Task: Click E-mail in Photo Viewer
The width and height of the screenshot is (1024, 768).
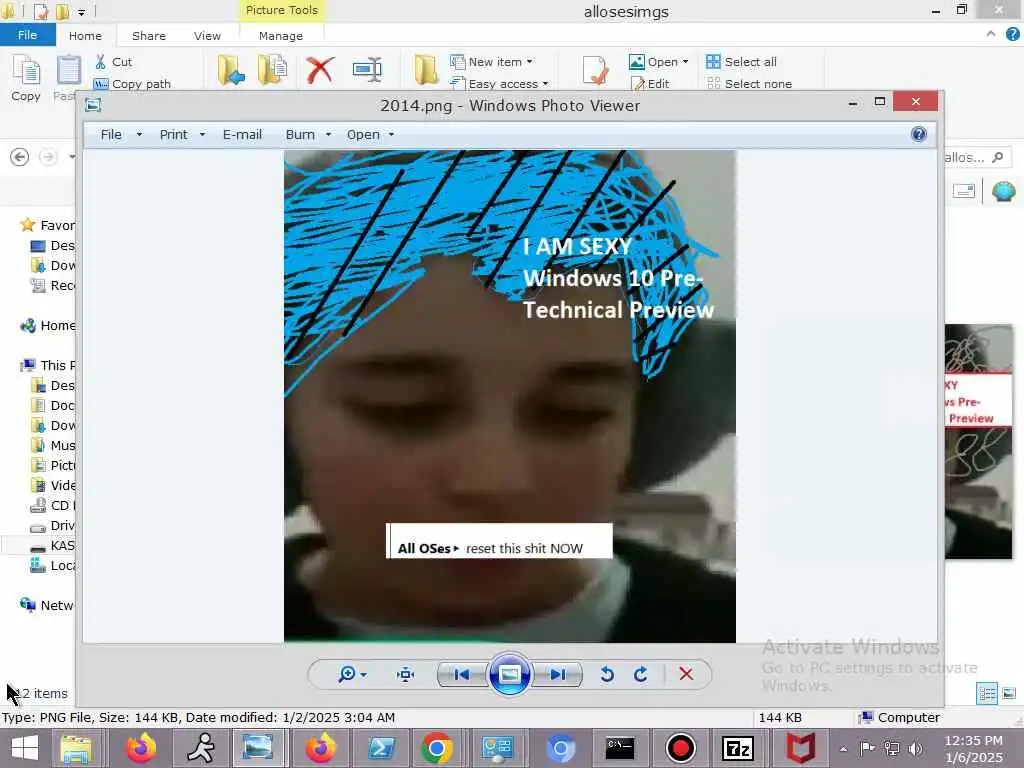Action: pos(242,135)
